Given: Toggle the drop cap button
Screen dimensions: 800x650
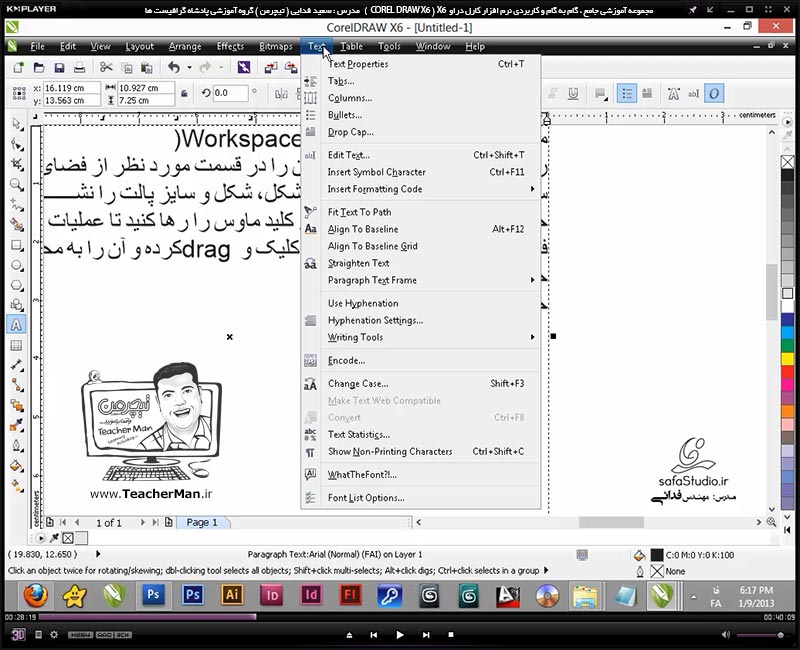Looking at the screenshot, I should tap(647, 93).
